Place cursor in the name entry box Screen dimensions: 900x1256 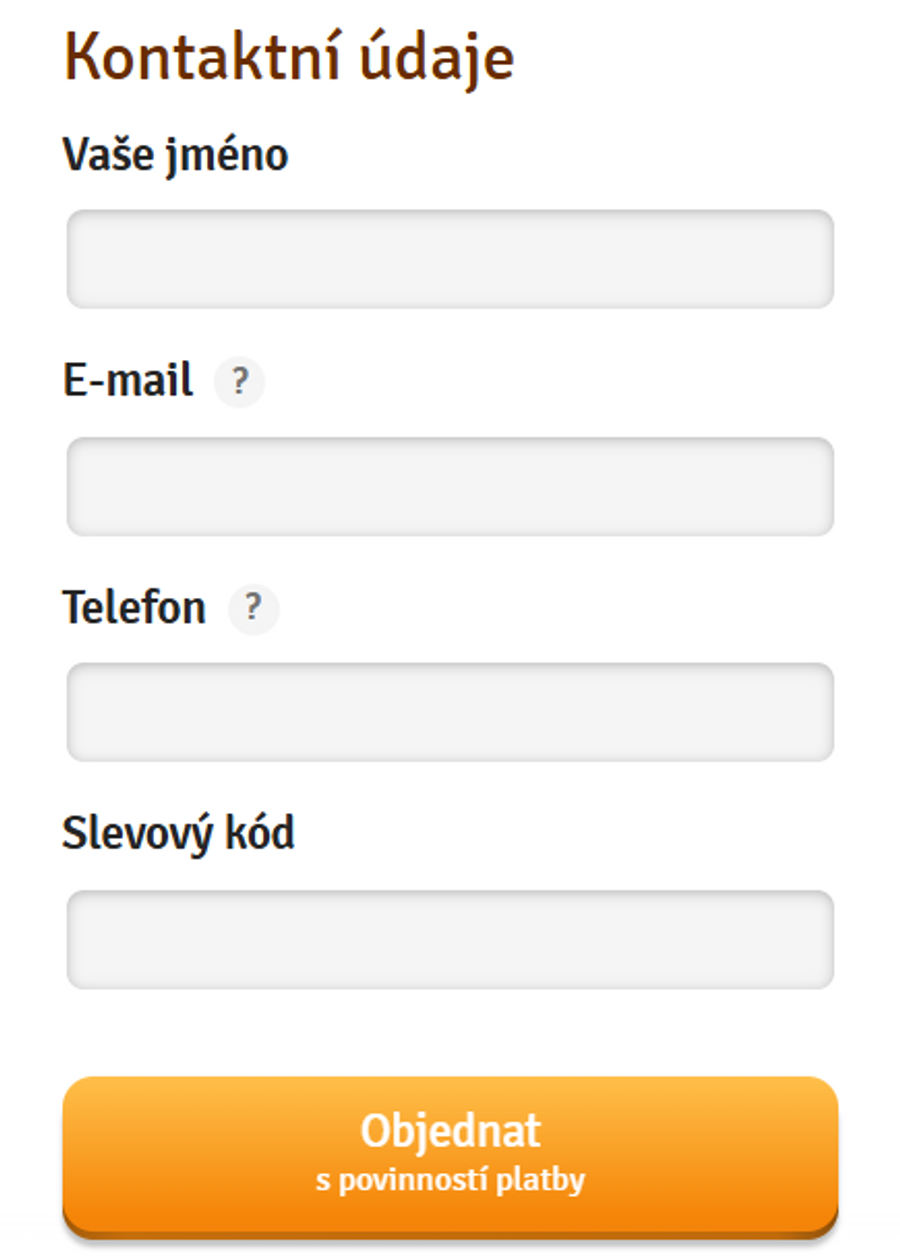pyautogui.click(x=450, y=259)
